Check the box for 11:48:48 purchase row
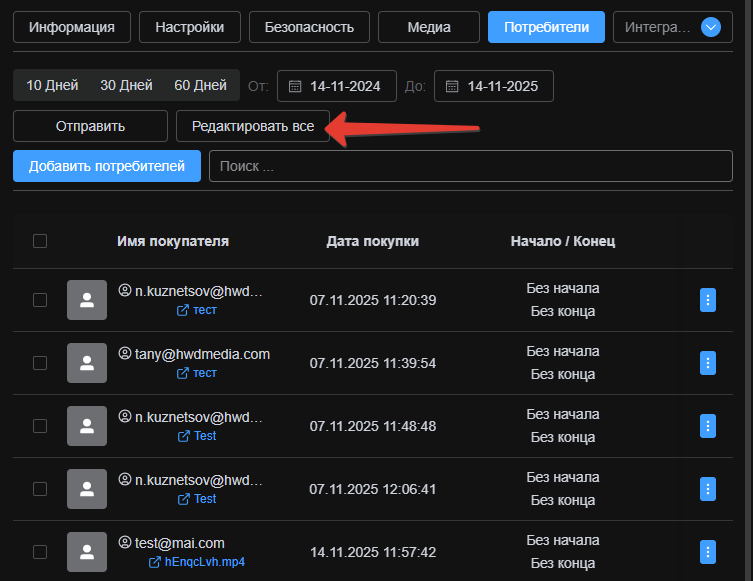The width and height of the screenshot is (753, 581). click(x=40, y=426)
